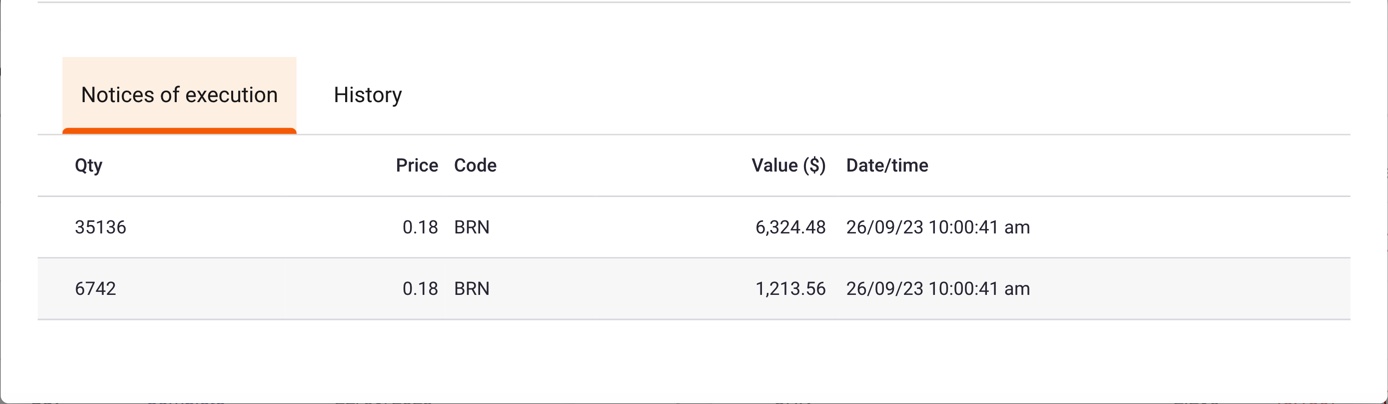The width and height of the screenshot is (1388, 404).
Task: Click the Code column header
Action: tap(475, 166)
